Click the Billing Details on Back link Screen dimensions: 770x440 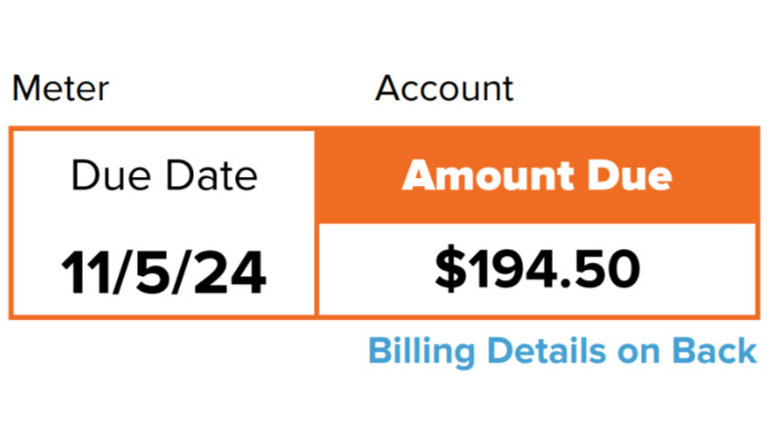[x=562, y=351]
